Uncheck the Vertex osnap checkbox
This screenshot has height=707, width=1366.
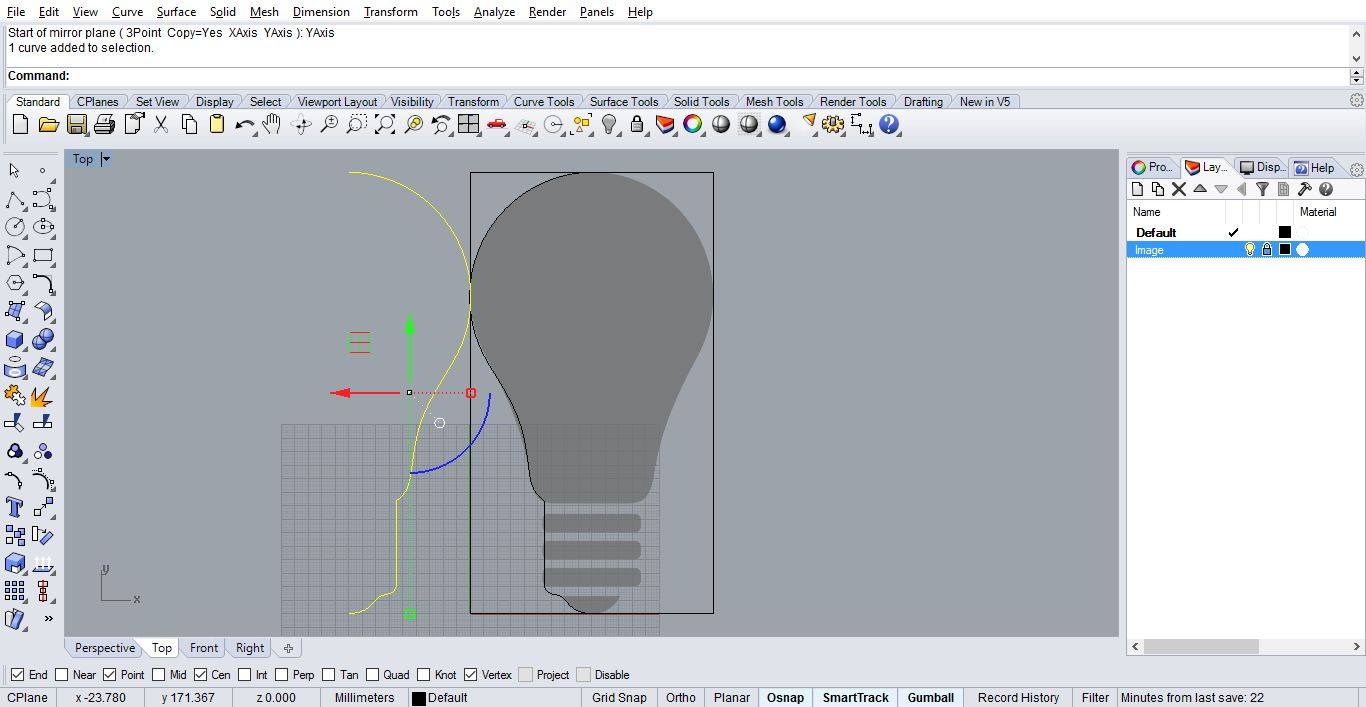pyautogui.click(x=471, y=675)
